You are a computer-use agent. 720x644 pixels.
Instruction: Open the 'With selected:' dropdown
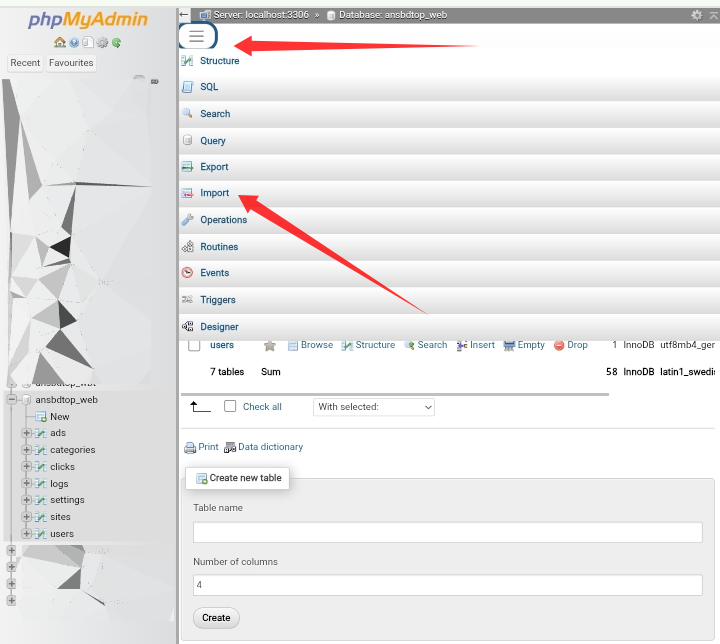374,407
